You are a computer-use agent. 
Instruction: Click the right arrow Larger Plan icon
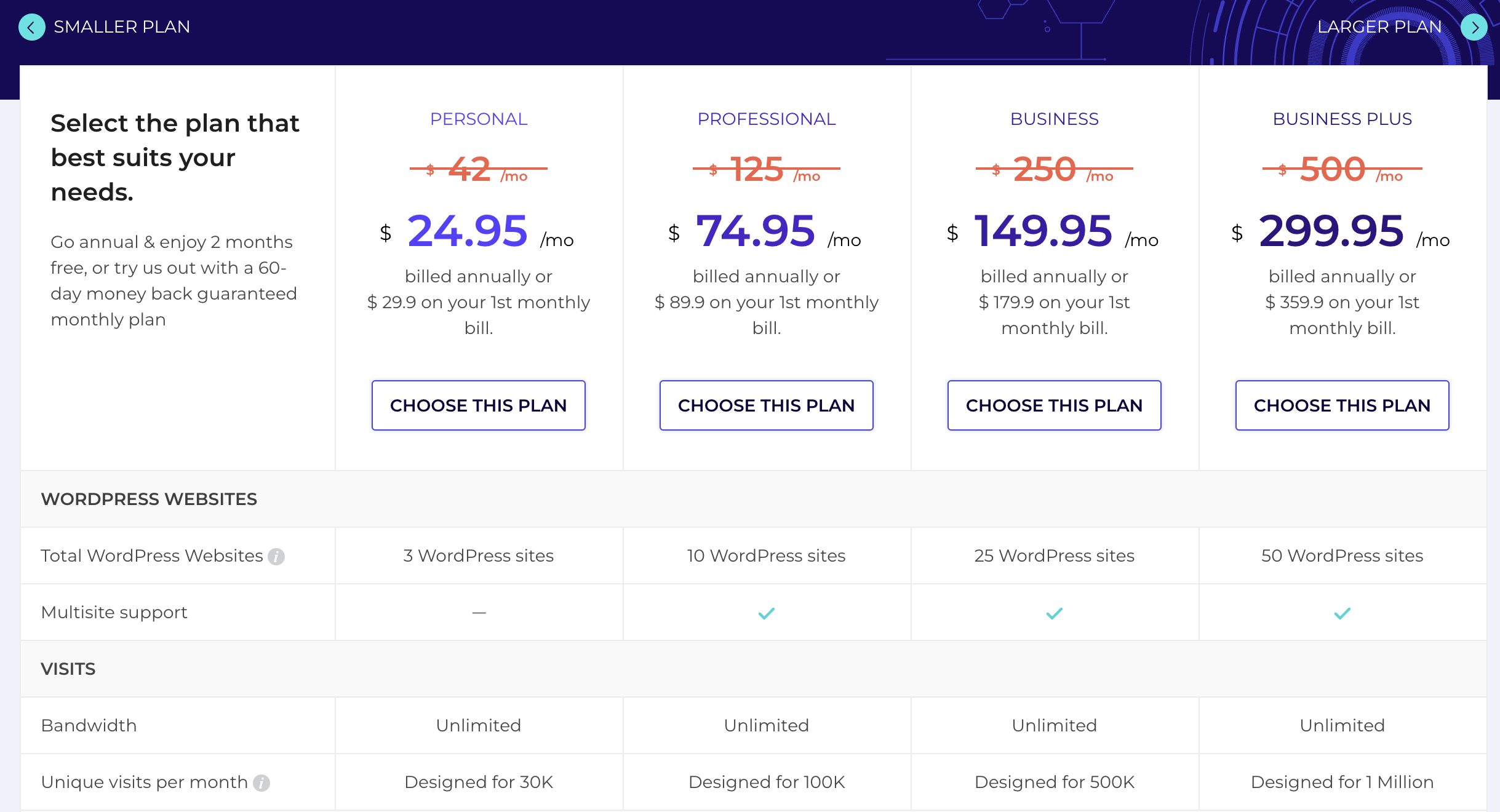tap(1474, 27)
